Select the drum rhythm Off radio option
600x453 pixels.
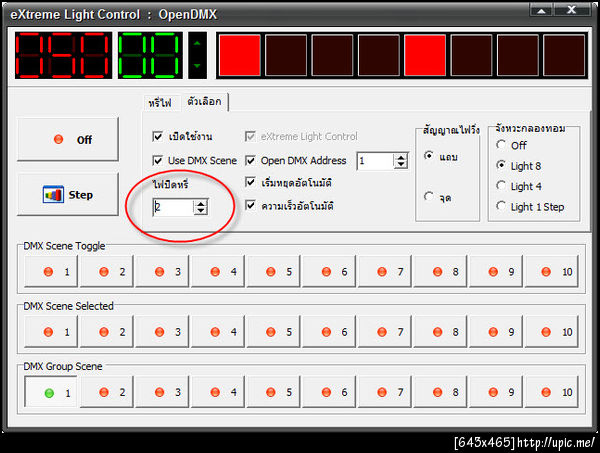click(501, 145)
